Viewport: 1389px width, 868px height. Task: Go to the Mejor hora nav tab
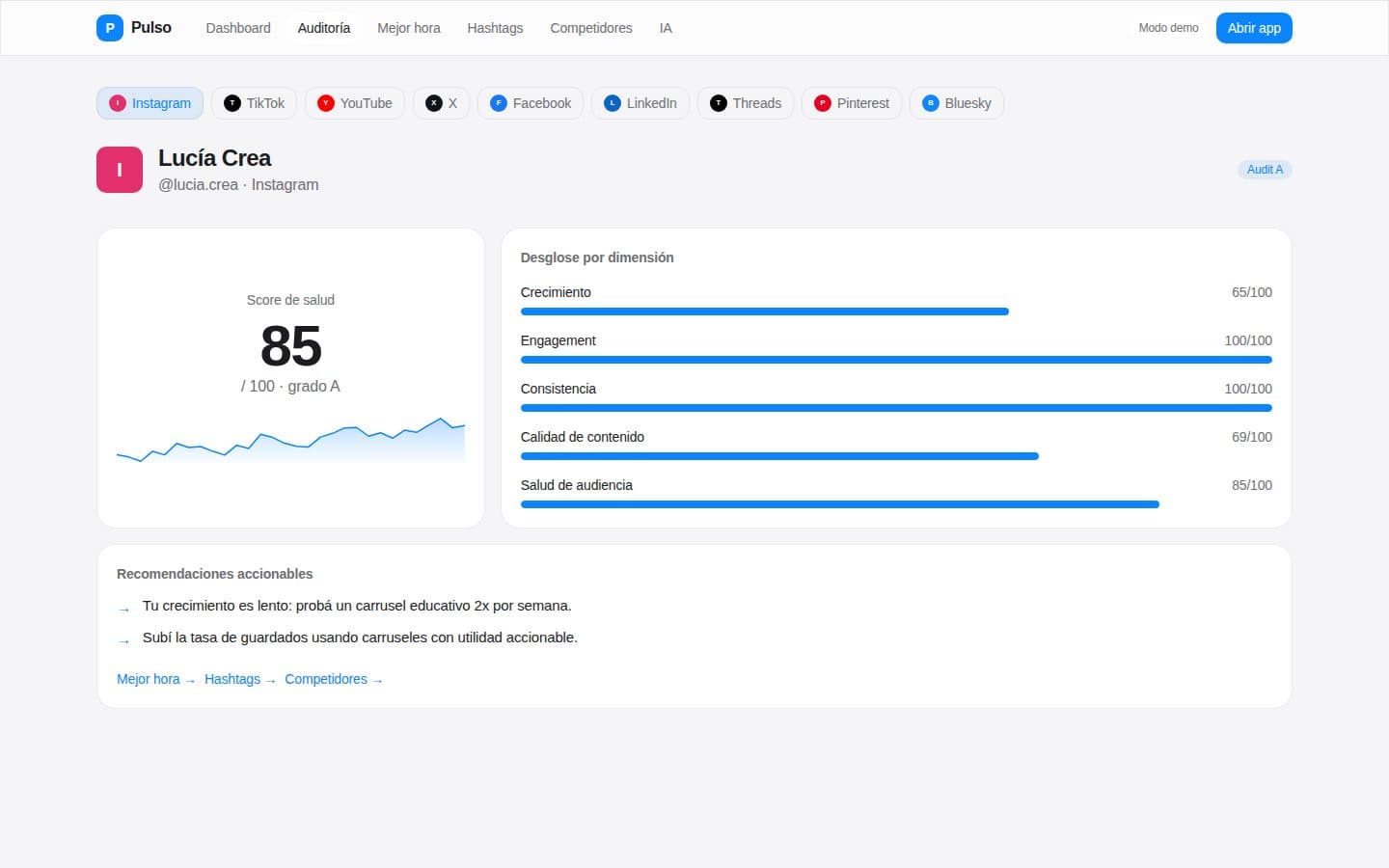coord(409,28)
